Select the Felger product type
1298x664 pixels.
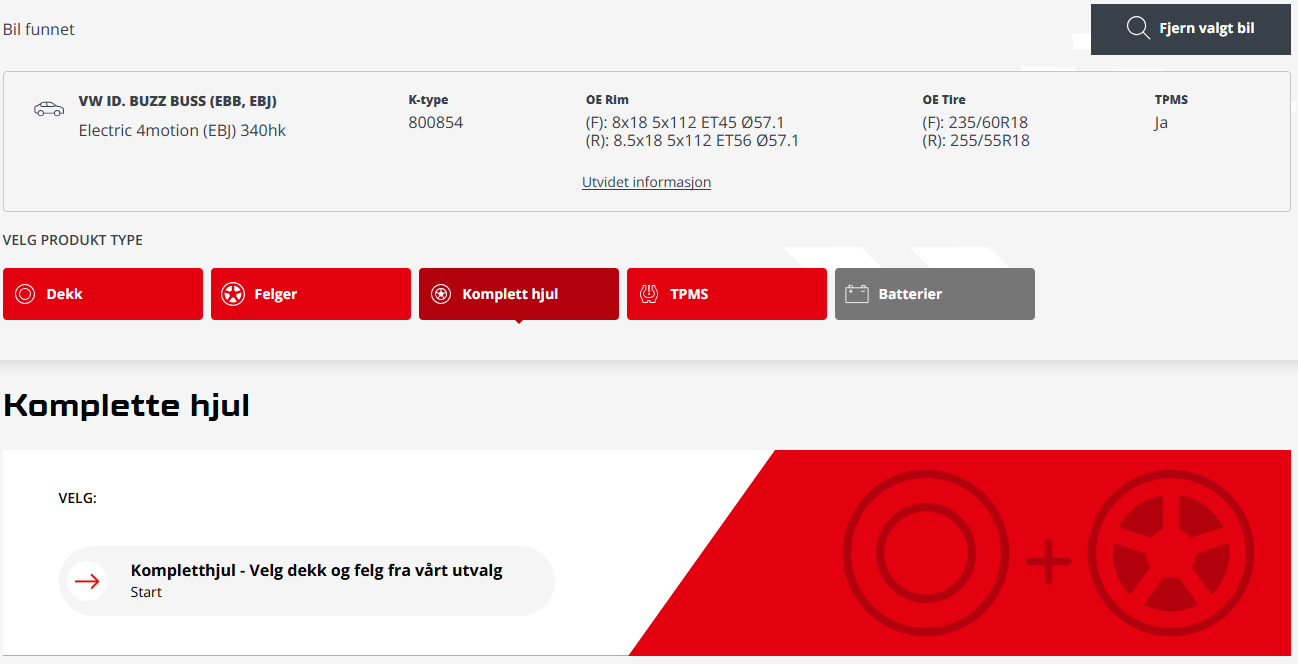pos(311,294)
